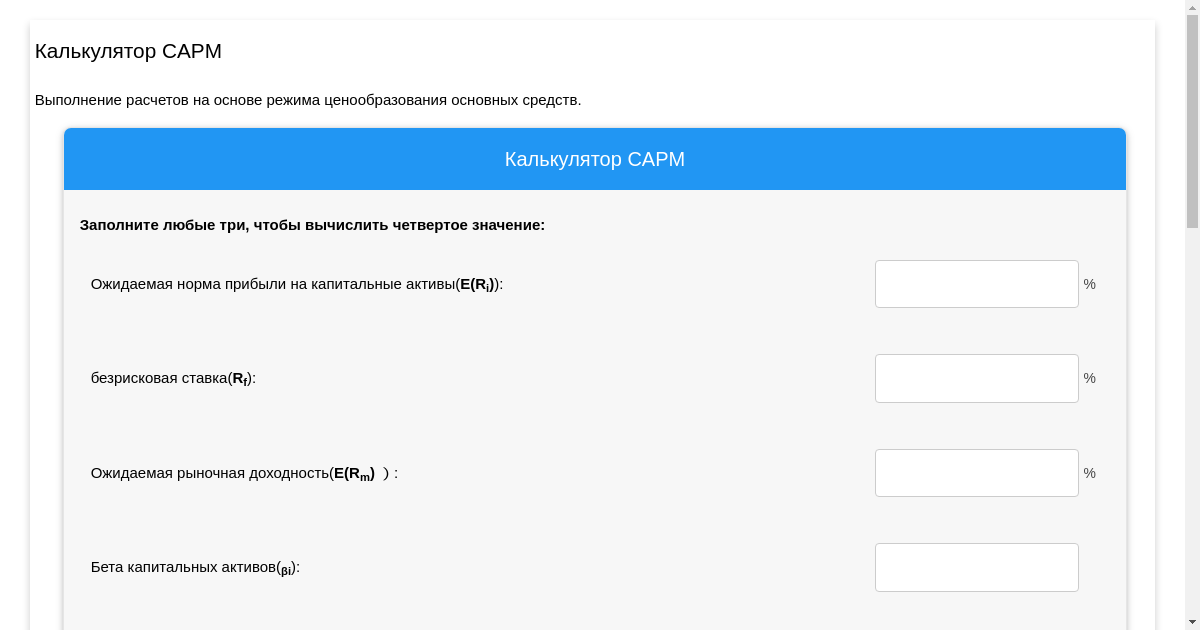Click the blue Калькулятор CAPM header banner
1200x630 pixels.
(594, 159)
